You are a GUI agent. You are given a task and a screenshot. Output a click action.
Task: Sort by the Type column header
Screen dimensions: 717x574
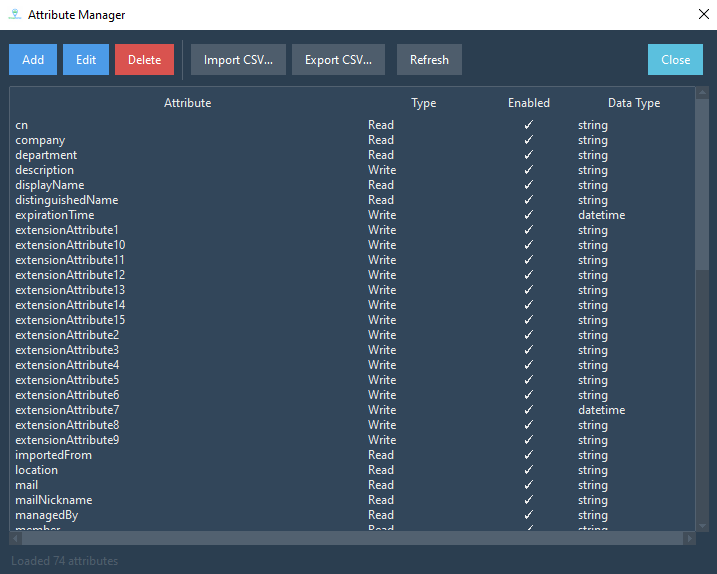423,103
